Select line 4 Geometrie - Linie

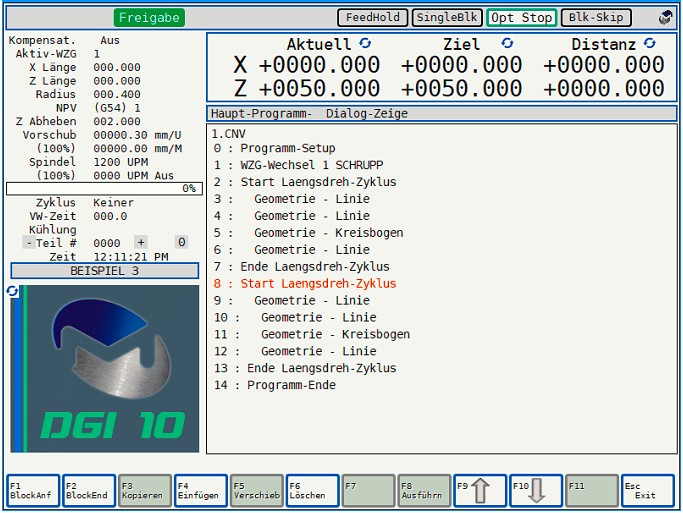coord(291,216)
